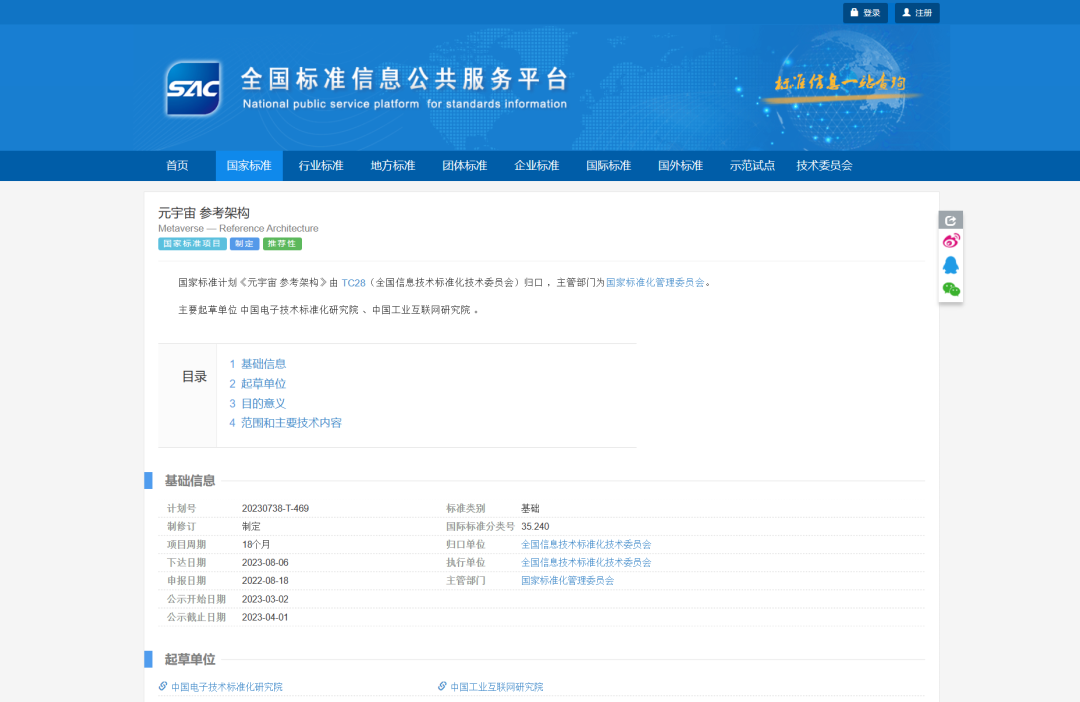1080x702 pixels.
Task: Click 标准类别 value 基础
Action: click(530, 508)
